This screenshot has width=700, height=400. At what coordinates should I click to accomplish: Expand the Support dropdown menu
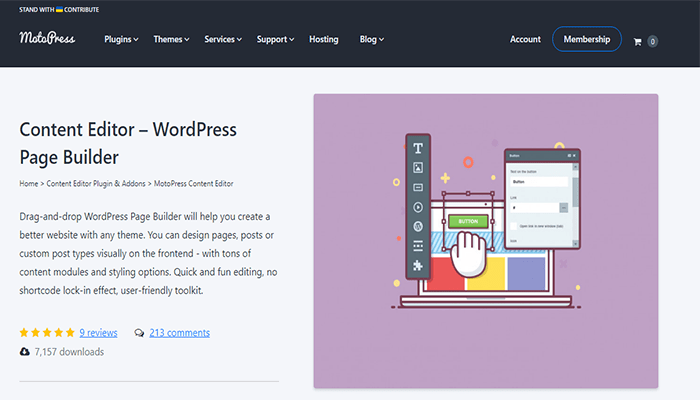click(275, 39)
